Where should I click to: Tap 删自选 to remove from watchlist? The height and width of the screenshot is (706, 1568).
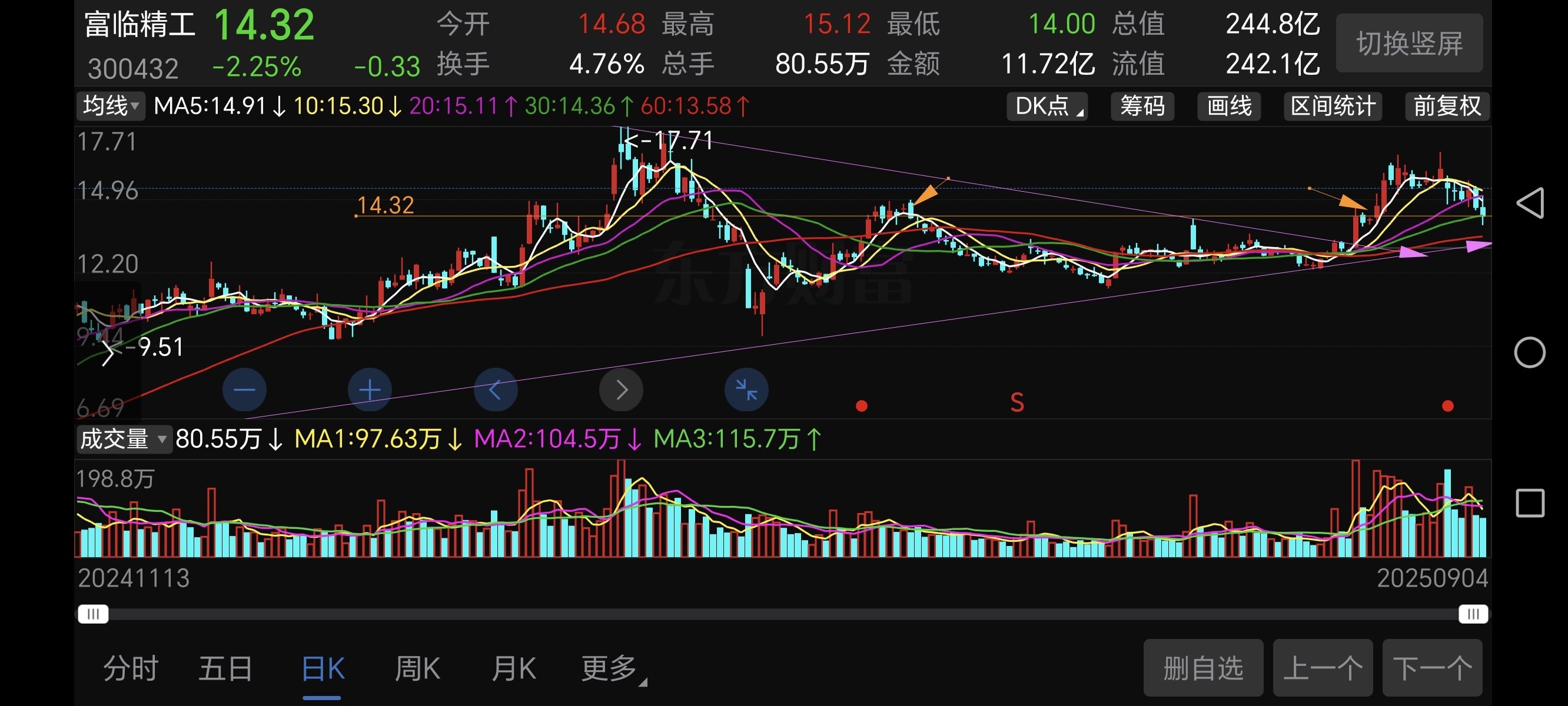pos(1203,668)
